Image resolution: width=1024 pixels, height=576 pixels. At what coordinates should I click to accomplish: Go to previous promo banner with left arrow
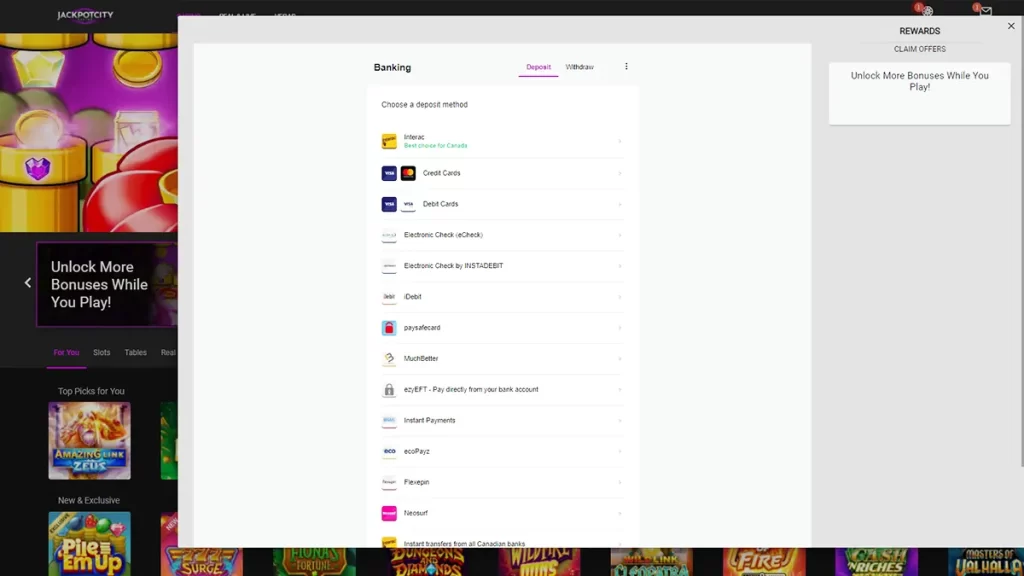pyautogui.click(x=27, y=283)
